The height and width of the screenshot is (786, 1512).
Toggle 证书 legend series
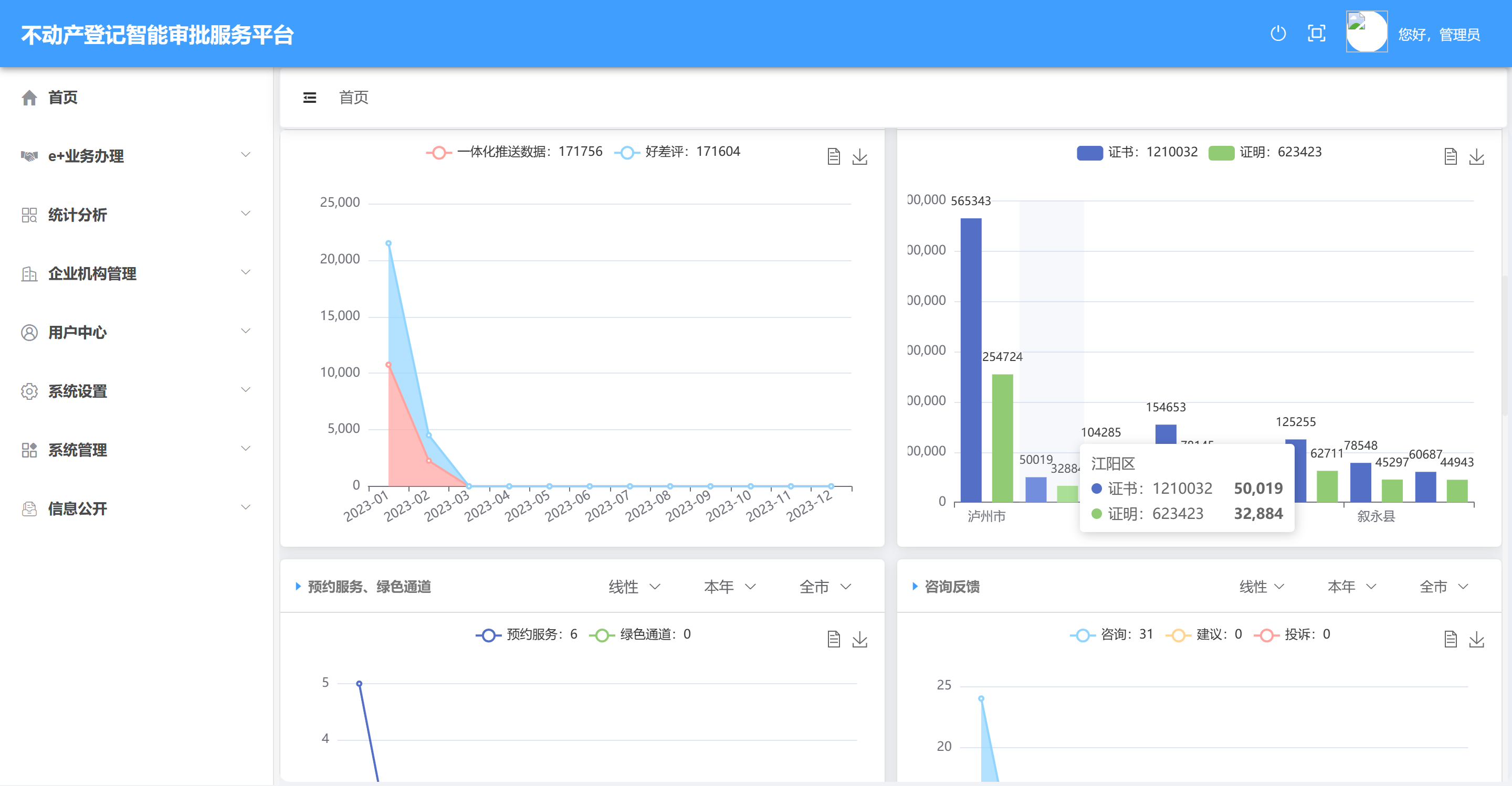tap(1137, 153)
